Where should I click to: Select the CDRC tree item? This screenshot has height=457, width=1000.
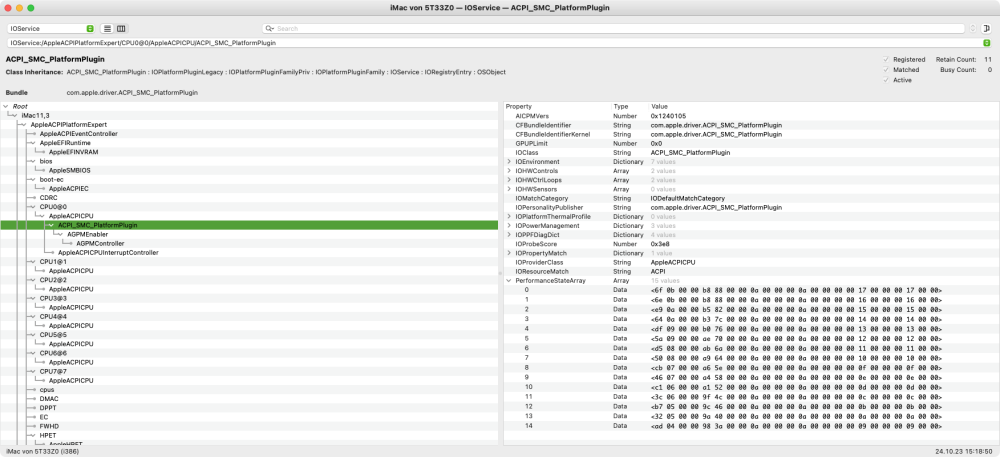pyautogui.click(x=48, y=198)
